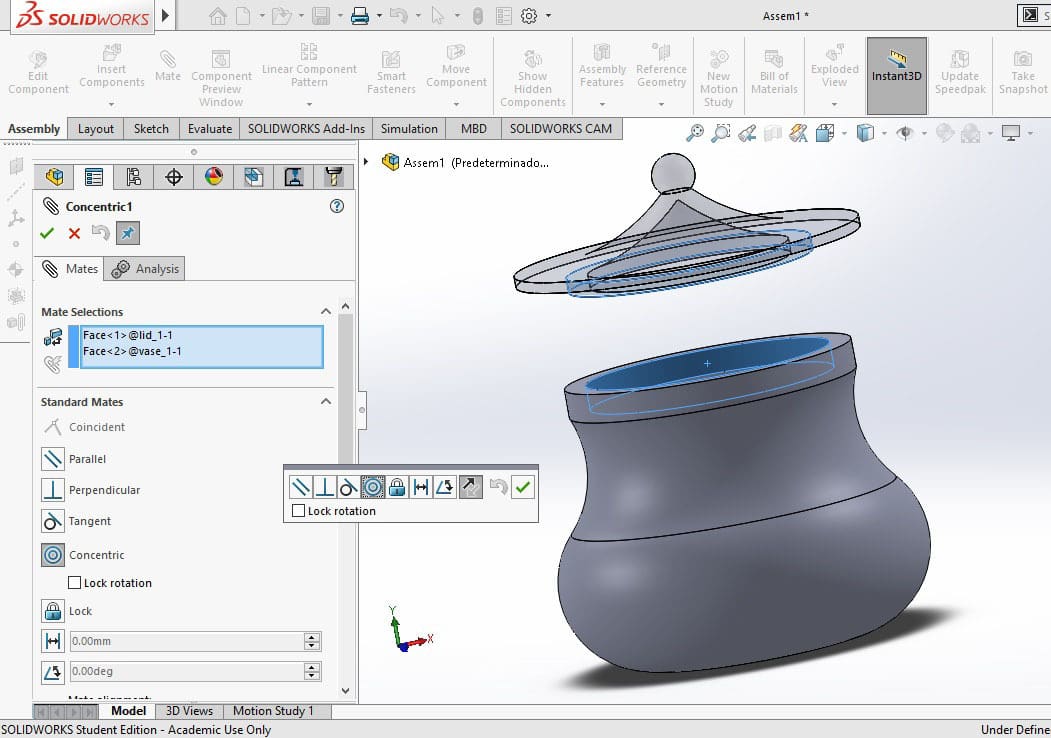This screenshot has height=738, width=1051.
Task: Choose Tangent in floating mate toolbar
Action: [349, 487]
